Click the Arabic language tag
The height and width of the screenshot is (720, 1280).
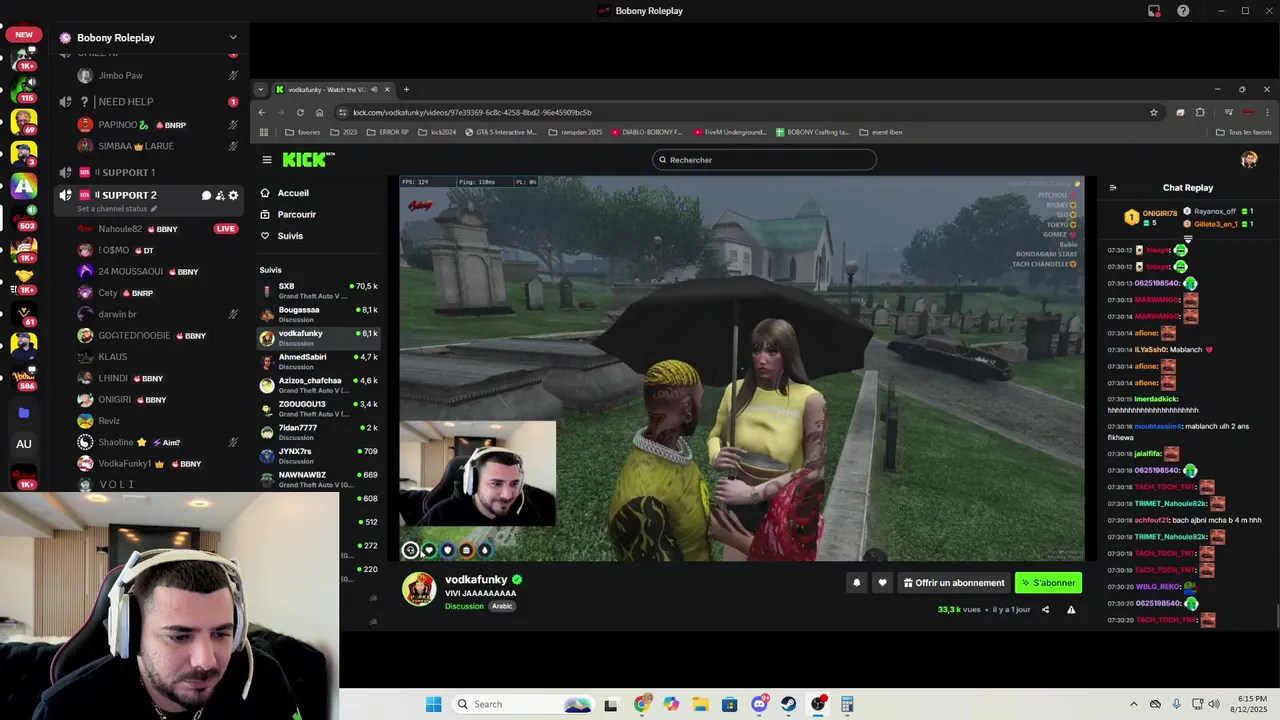pyautogui.click(x=502, y=606)
